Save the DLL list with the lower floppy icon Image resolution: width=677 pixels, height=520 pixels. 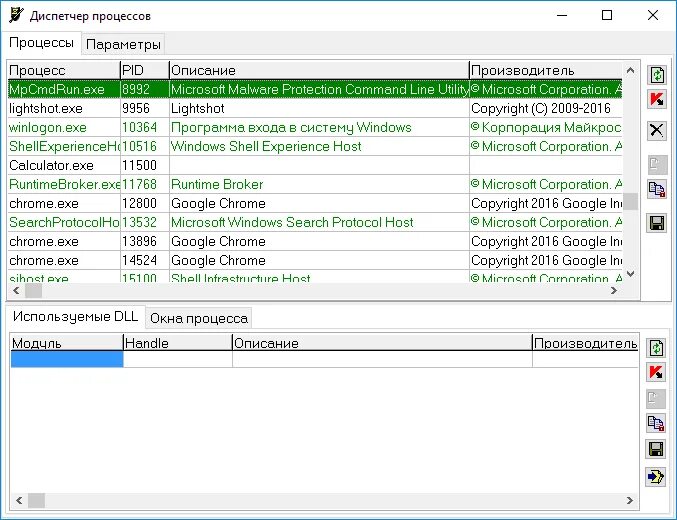(656, 449)
